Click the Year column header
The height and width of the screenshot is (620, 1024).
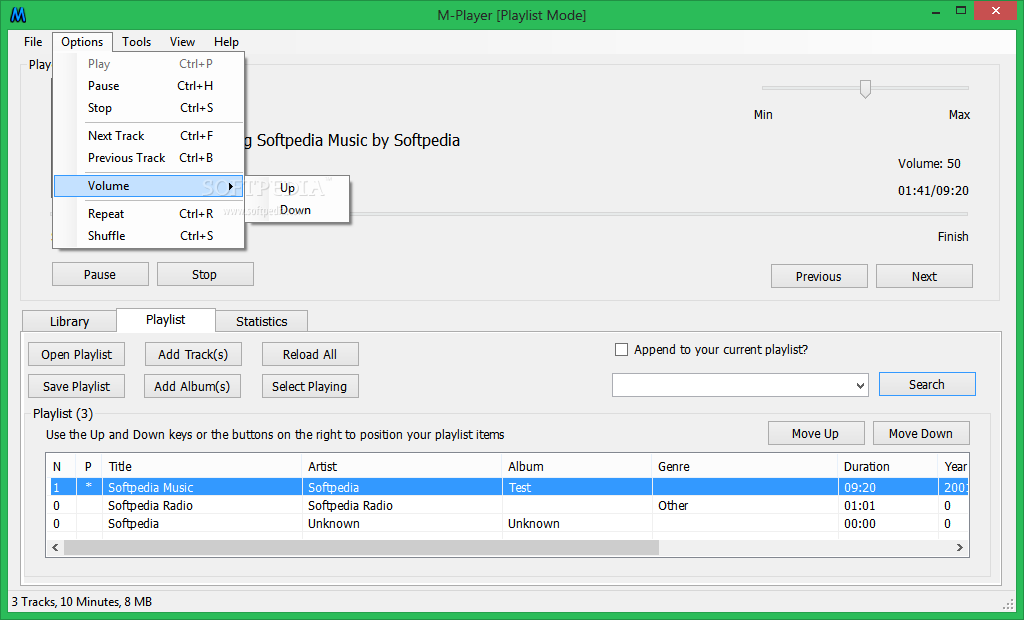(955, 466)
